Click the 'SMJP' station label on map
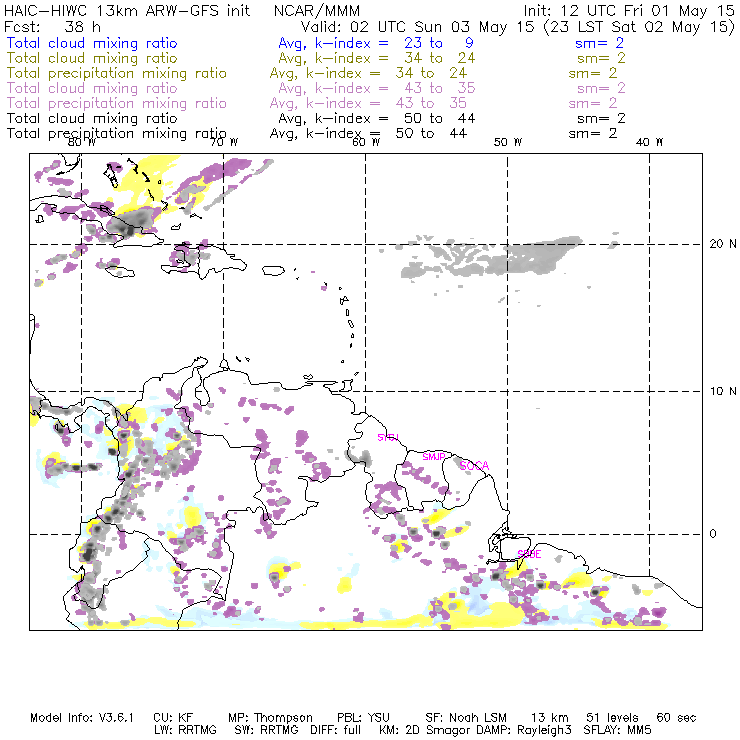This screenshot has width=740, height=740. 433,456
